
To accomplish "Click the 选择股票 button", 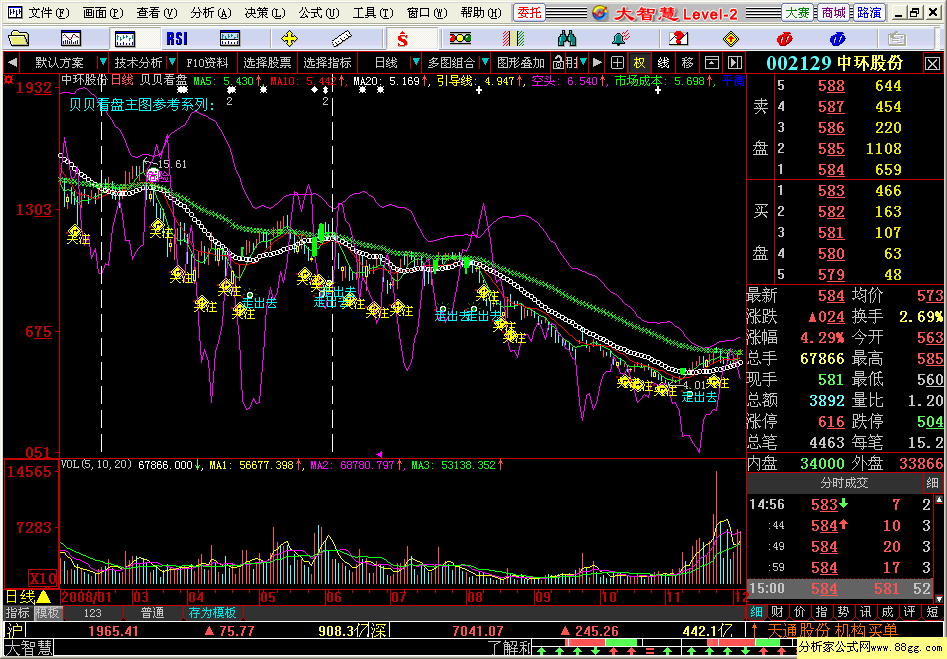I will pyautogui.click(x=267, y=63).
